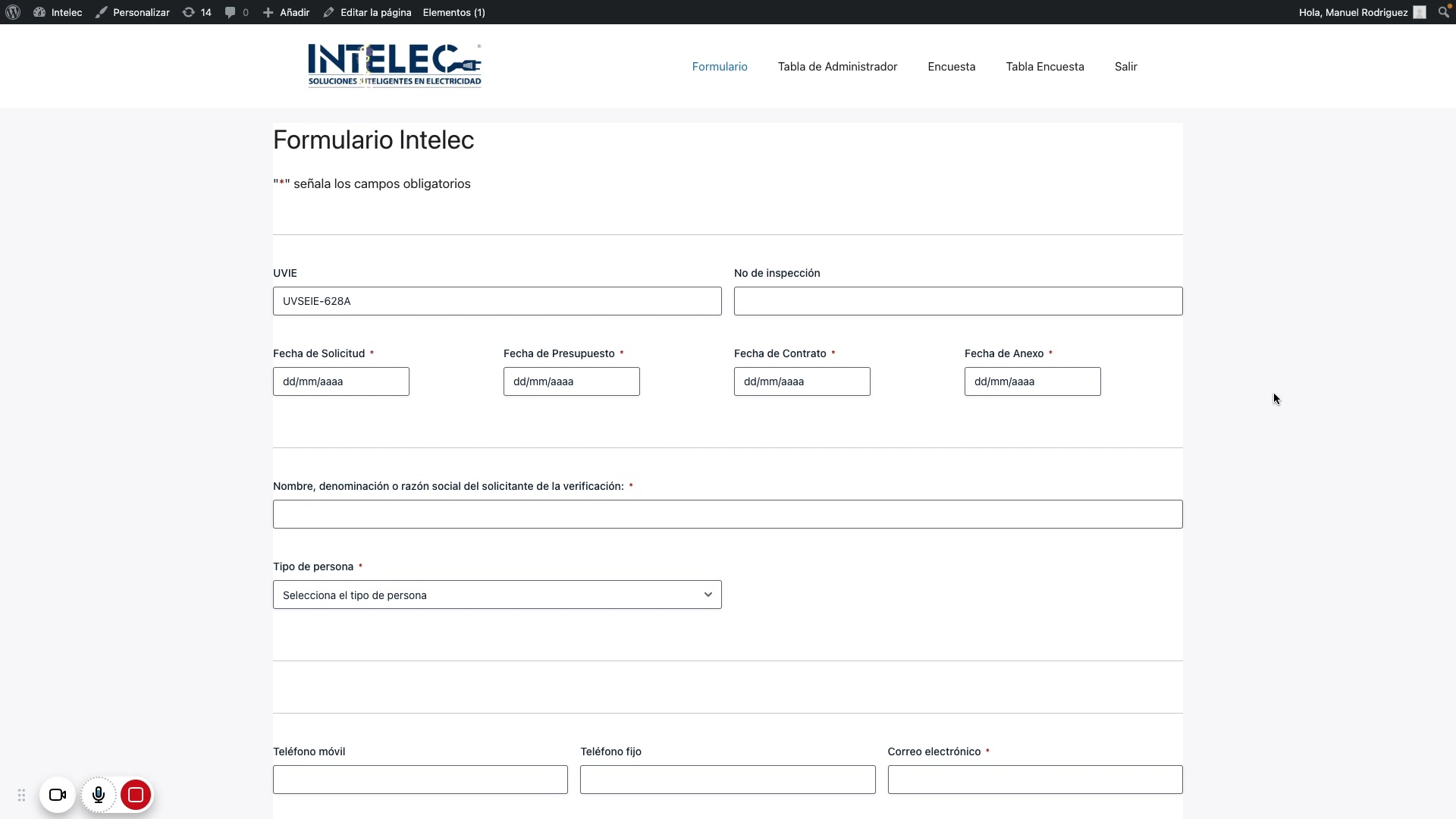Expand the Tipo de persona dropdown
This screenshot has width=1456, height=819.
click(x=497, y=595)
